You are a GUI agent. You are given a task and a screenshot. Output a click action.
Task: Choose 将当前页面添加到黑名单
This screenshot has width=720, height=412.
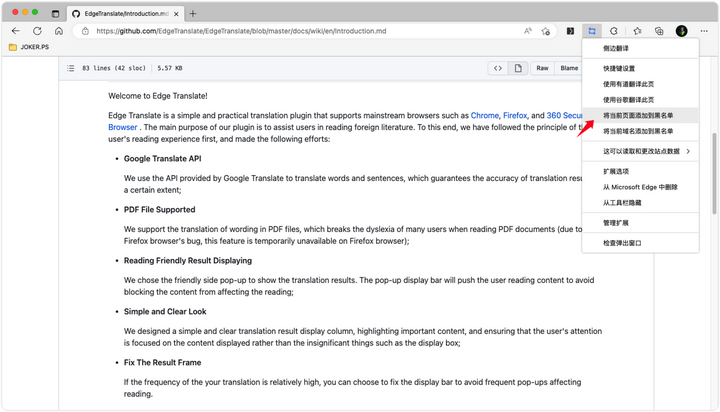pos(640,115)
